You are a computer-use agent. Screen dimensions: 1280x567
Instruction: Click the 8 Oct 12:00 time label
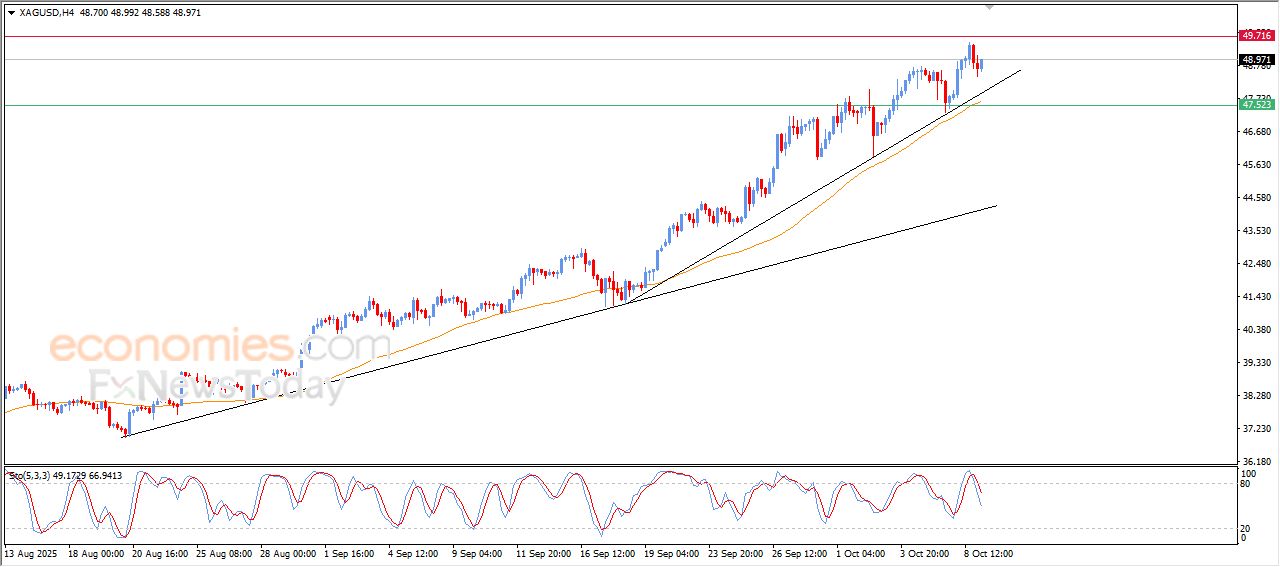[989, 552]
